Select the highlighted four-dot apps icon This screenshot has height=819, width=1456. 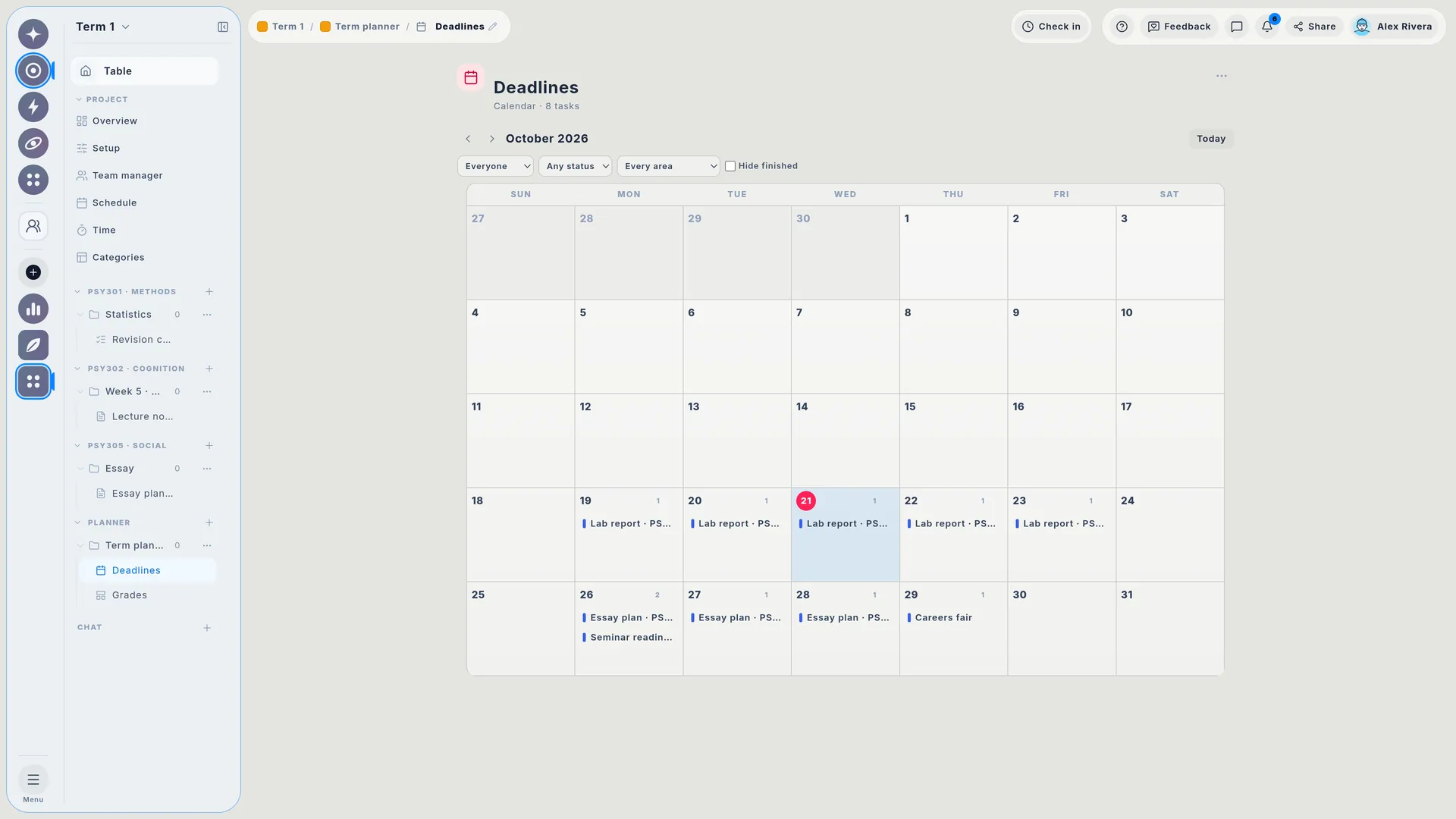[33, 381]
